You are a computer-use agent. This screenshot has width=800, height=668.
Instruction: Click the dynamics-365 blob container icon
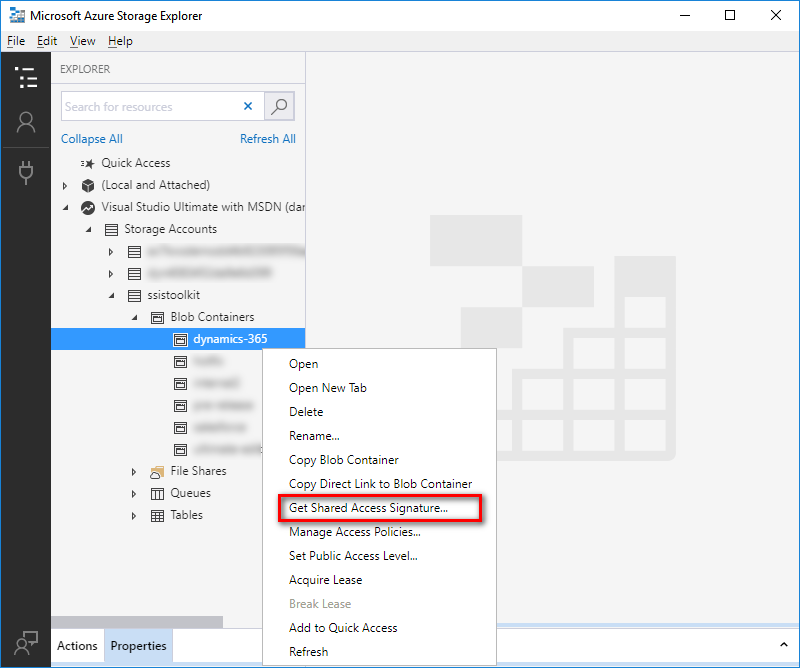[181, 339]
